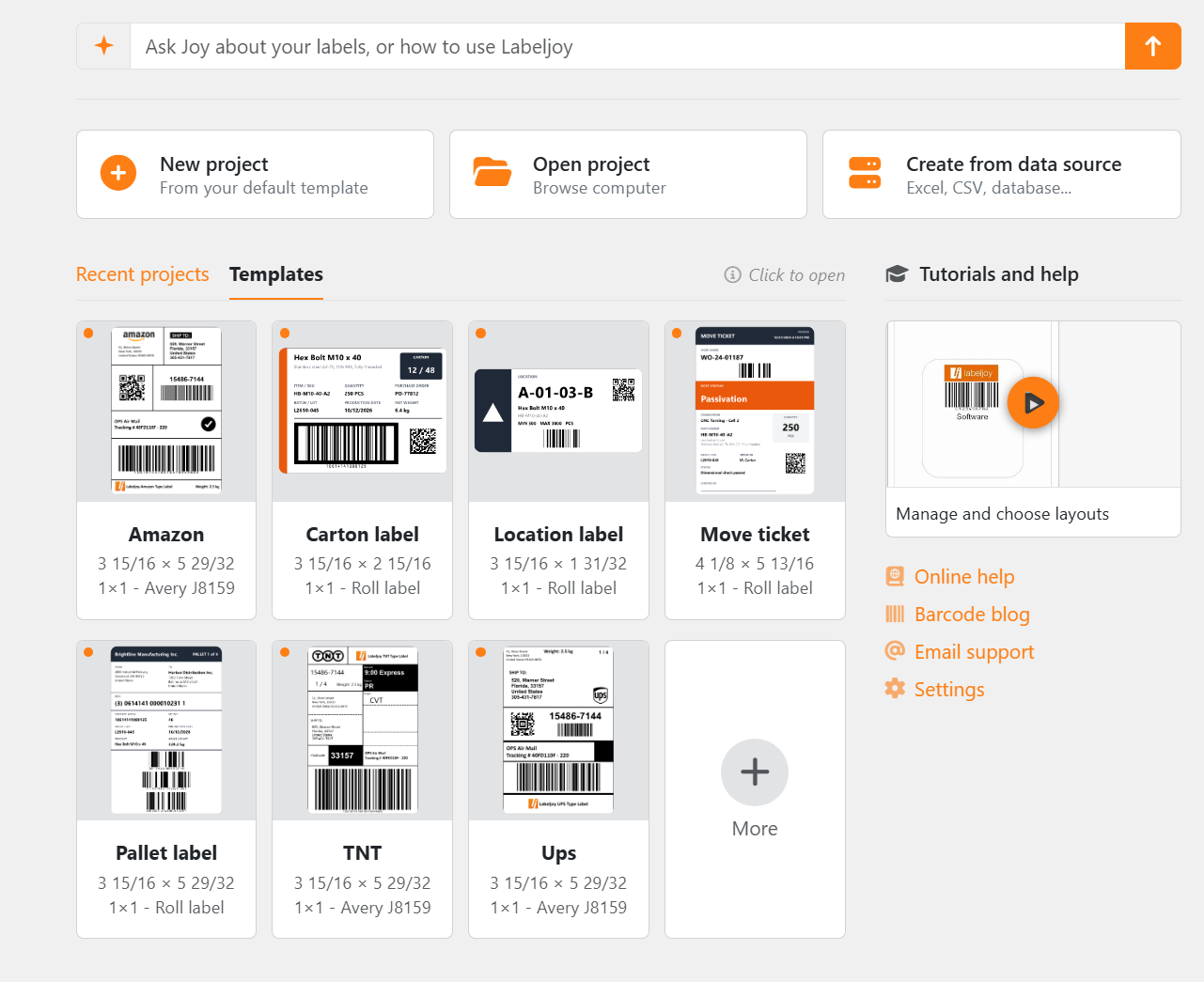1204x982 pixels.
Task: Click the orange dot on the Move ticket card
Action: (x=677, y=333)
